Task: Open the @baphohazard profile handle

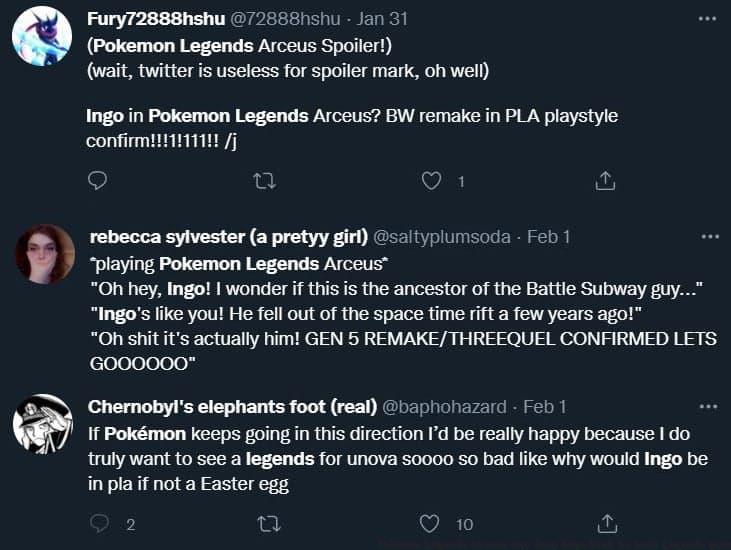Action: click(x=447, y=407)
